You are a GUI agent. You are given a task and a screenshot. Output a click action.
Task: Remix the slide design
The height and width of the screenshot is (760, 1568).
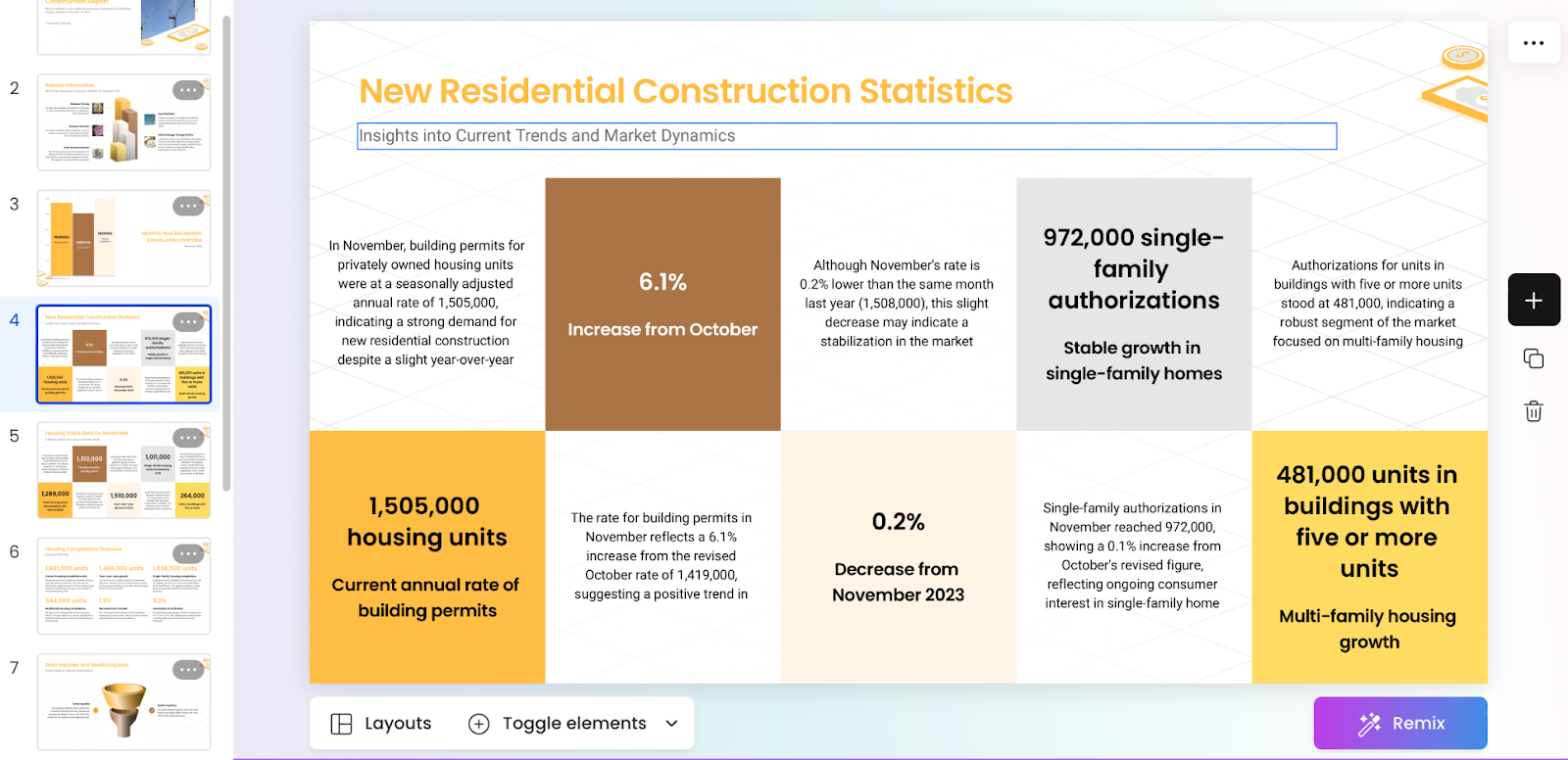click(x=1400, y=723)
